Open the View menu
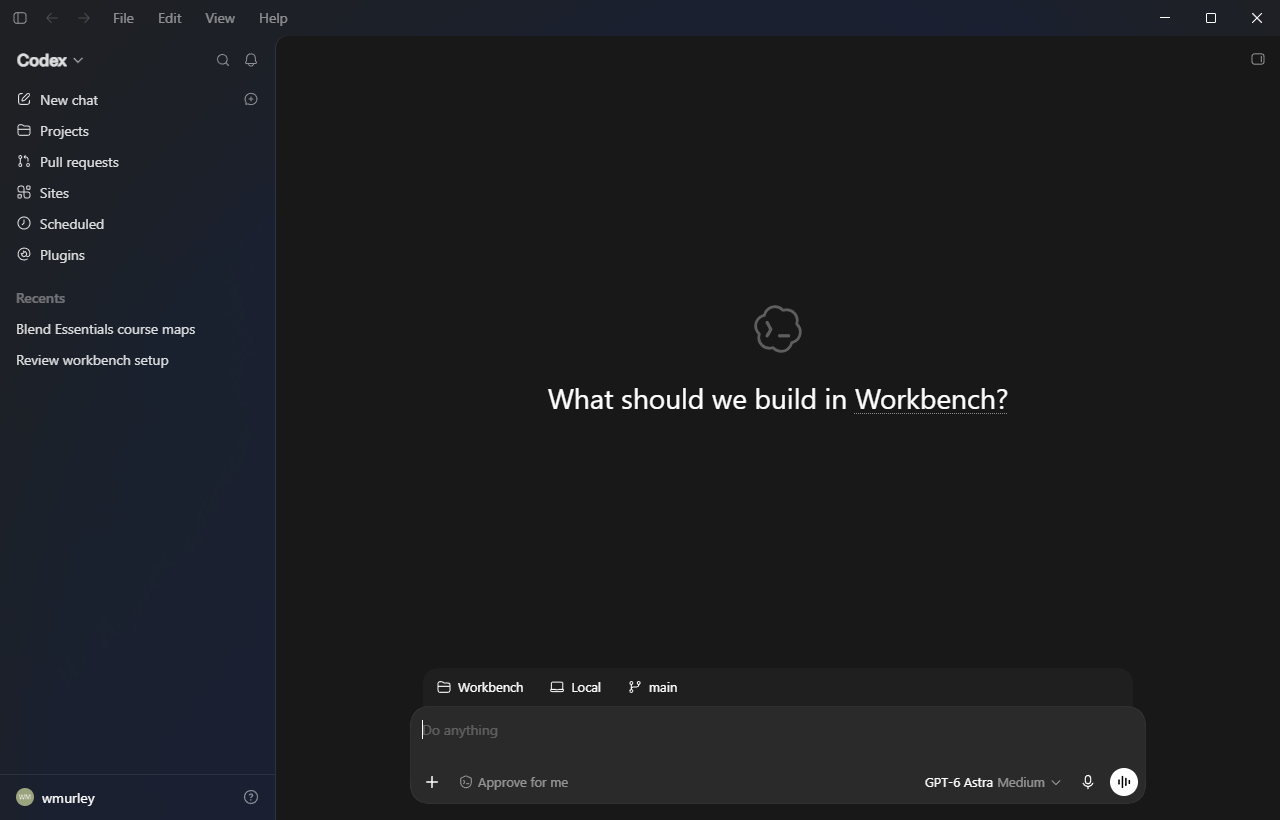Viewport: 1280px width, 820px height. click(x=220, y=18)
